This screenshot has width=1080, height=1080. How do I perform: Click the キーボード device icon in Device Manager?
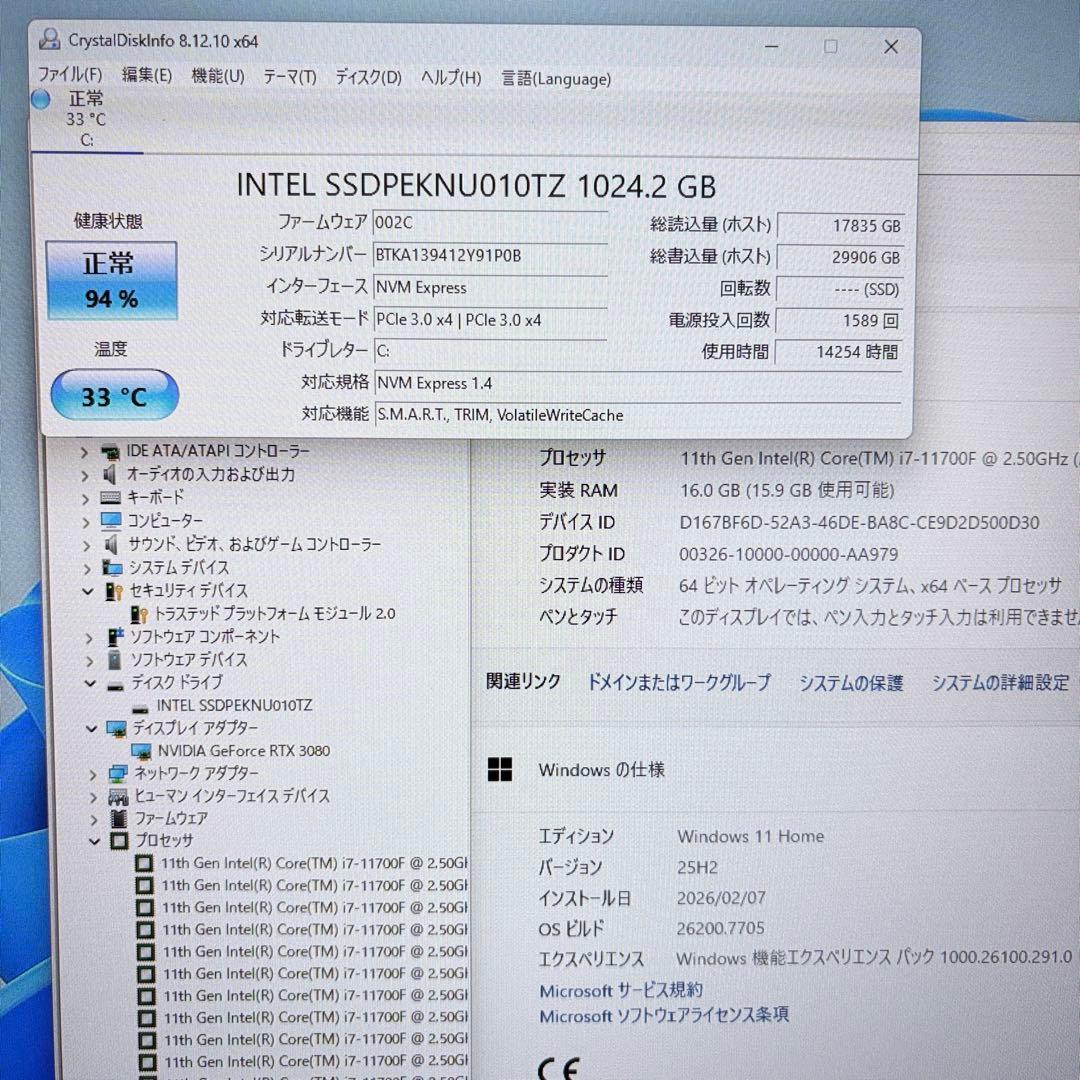[x=110, y=497]
